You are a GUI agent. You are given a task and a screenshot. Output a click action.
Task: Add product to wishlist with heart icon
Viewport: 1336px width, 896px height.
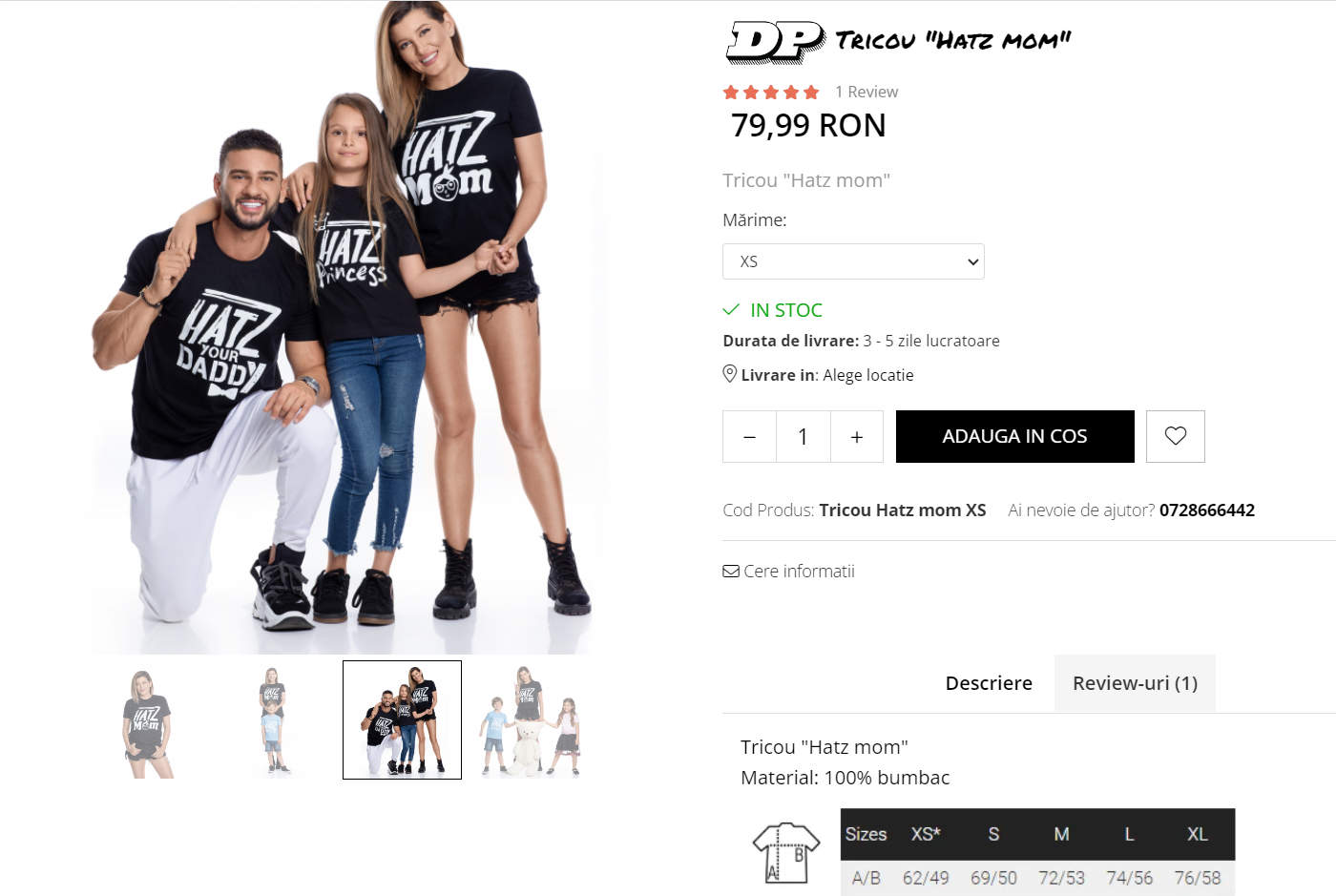tap(1175, 436)
